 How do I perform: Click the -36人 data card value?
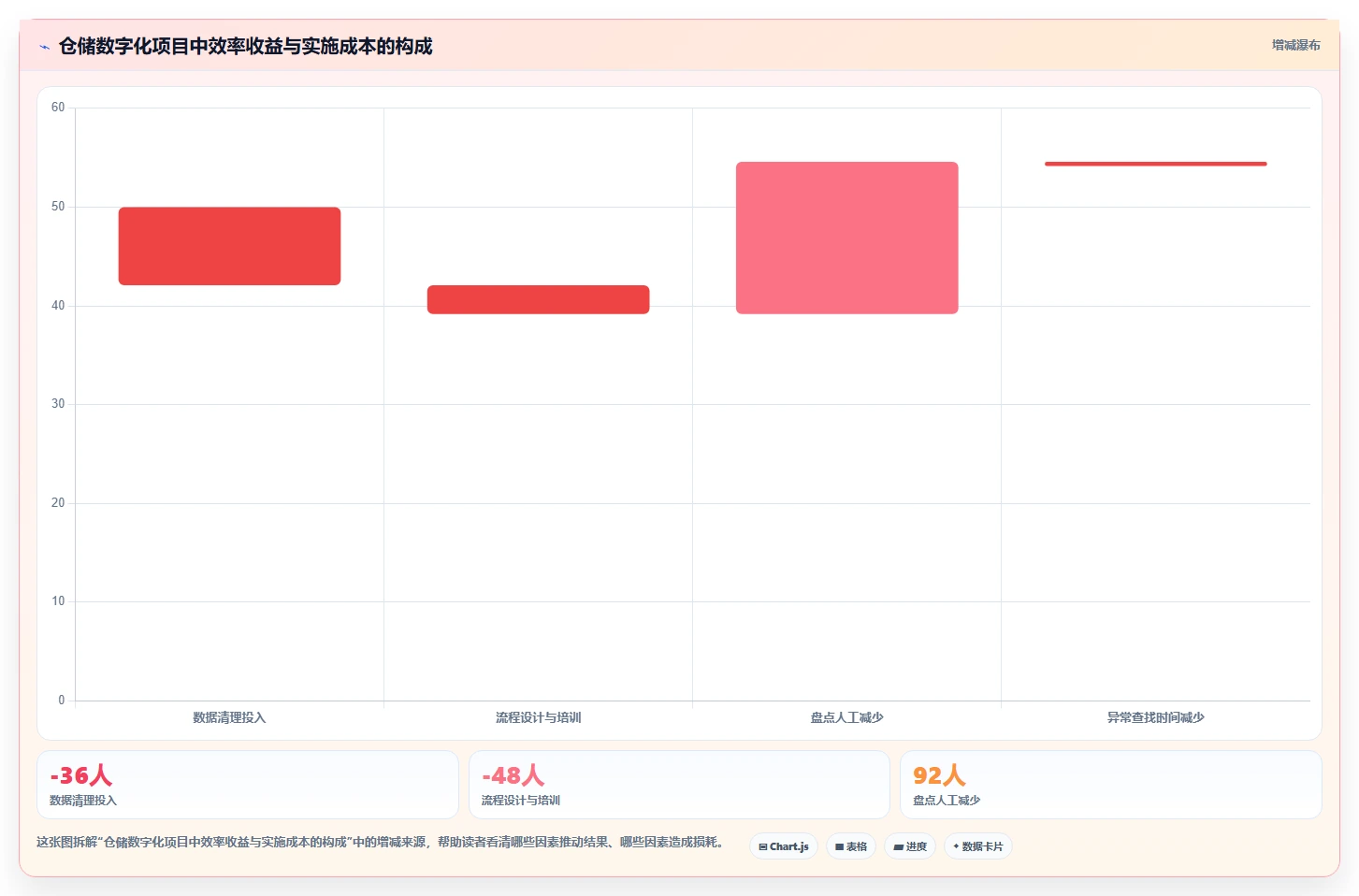80,775
